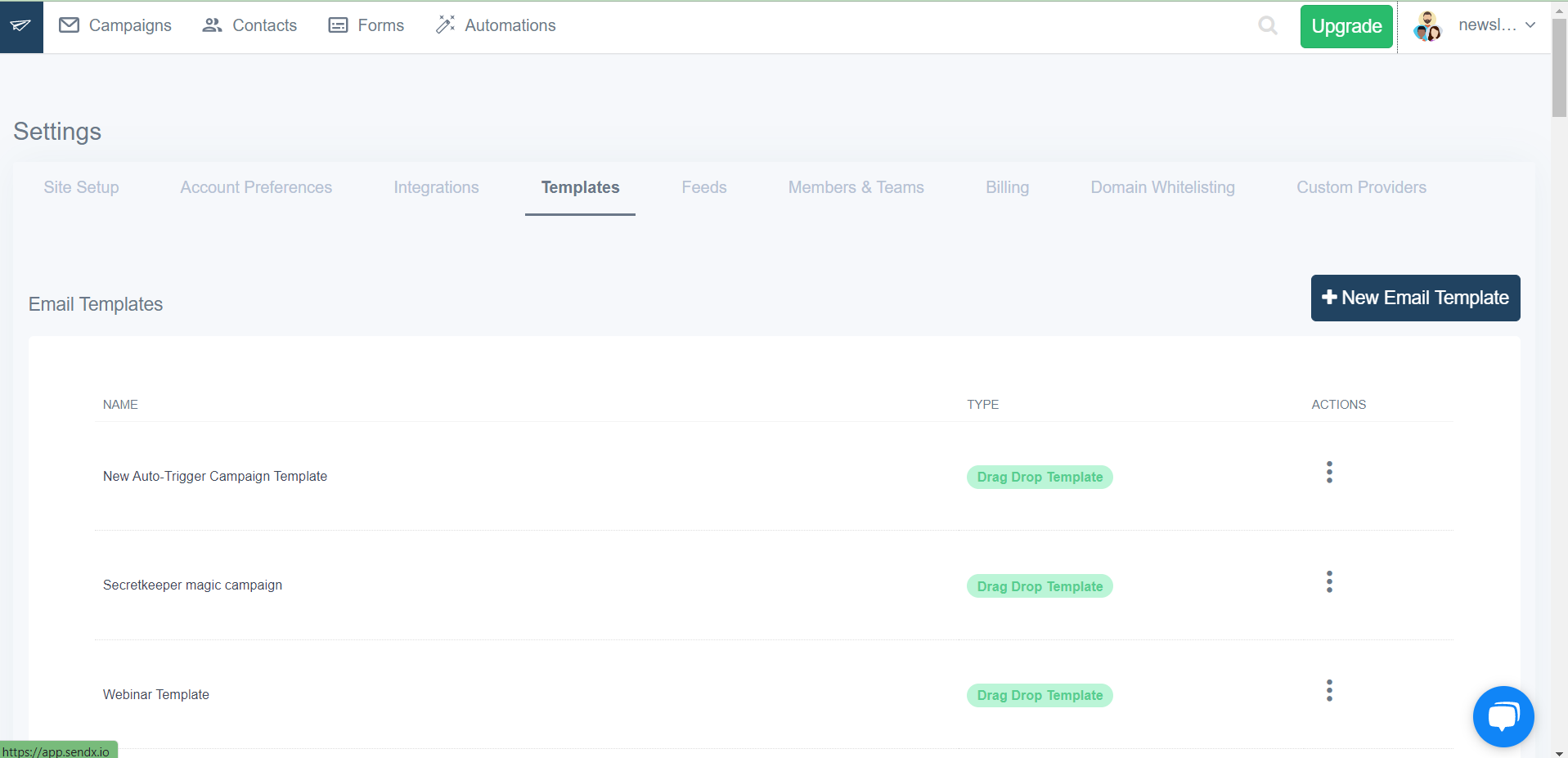This screenshot has height=758, width=1568.
Task: Click the Campaigns envelope icon
Action: [70, 25]
